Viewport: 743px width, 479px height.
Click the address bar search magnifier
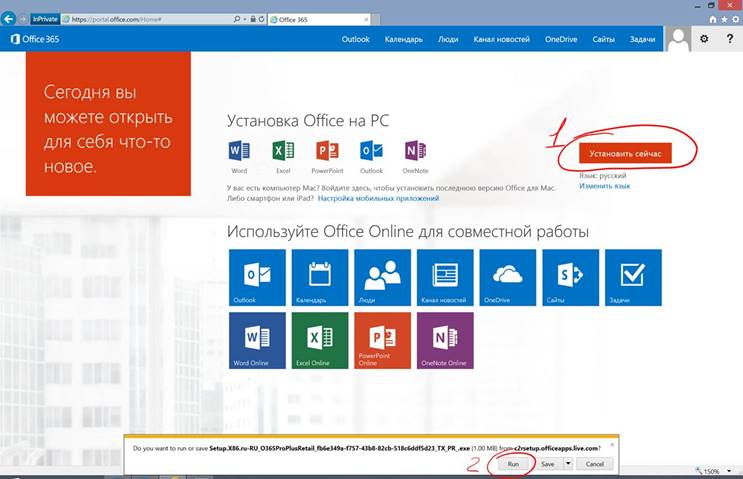point(237,19)
